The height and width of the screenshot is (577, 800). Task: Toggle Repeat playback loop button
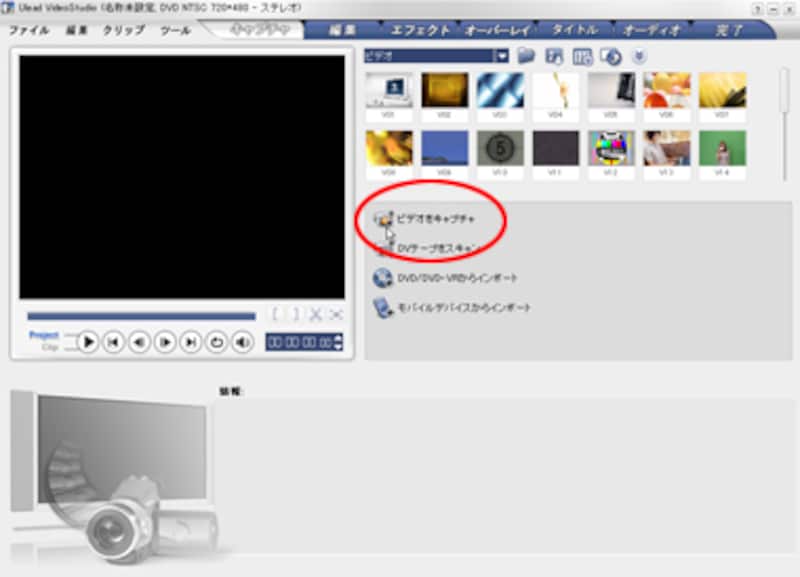tap(216, 342)
